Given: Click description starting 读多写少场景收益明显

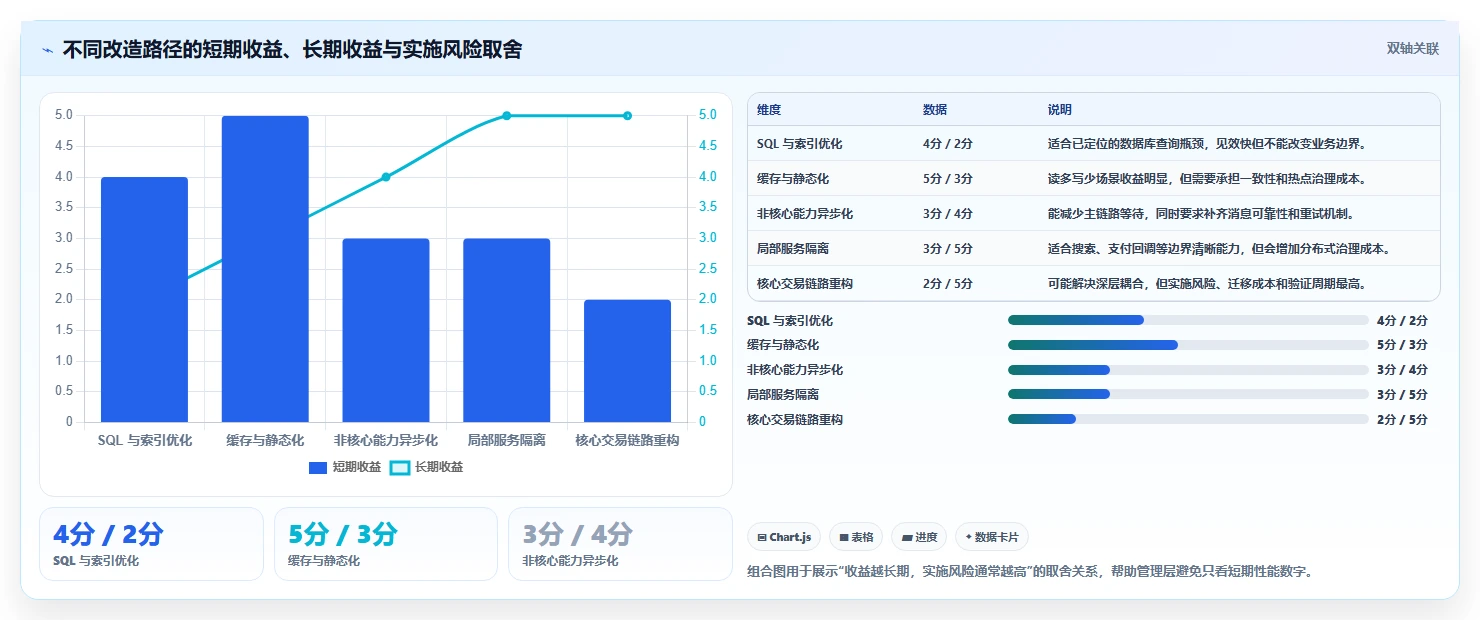Looking at the screenshot, I should [x=1207, y=179].
